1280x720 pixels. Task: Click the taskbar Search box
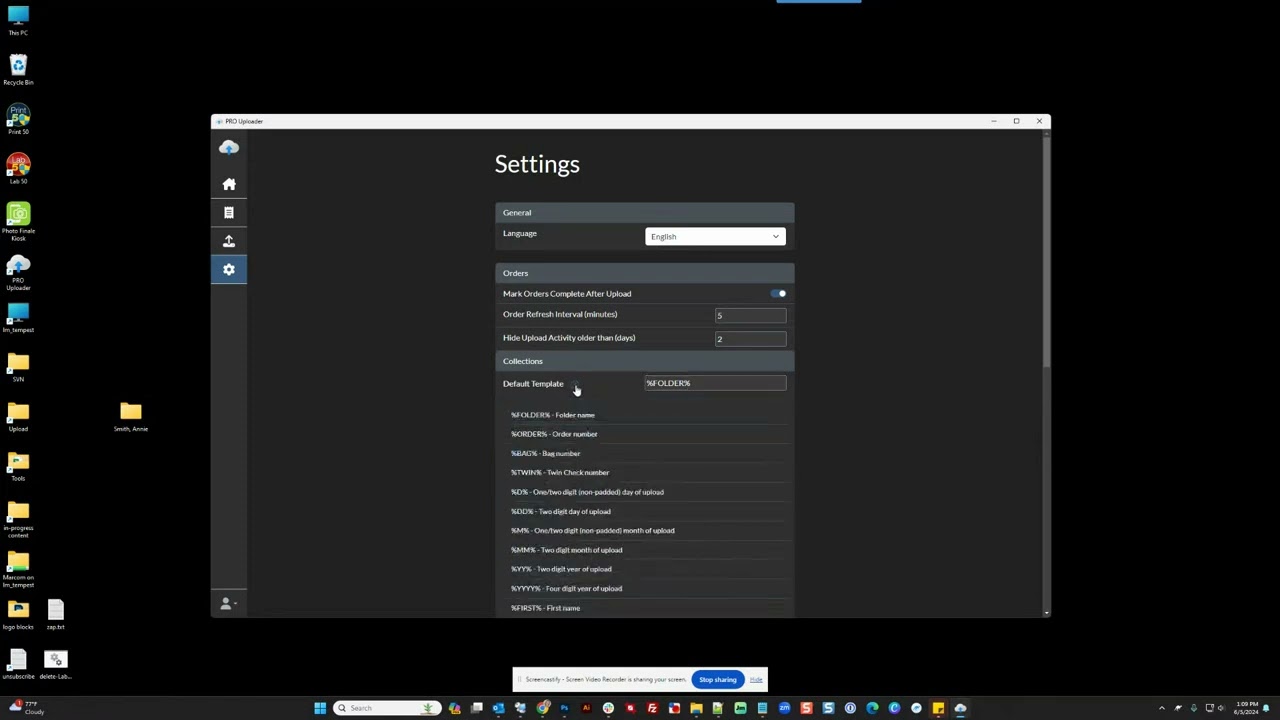click(x=385, y=708)
